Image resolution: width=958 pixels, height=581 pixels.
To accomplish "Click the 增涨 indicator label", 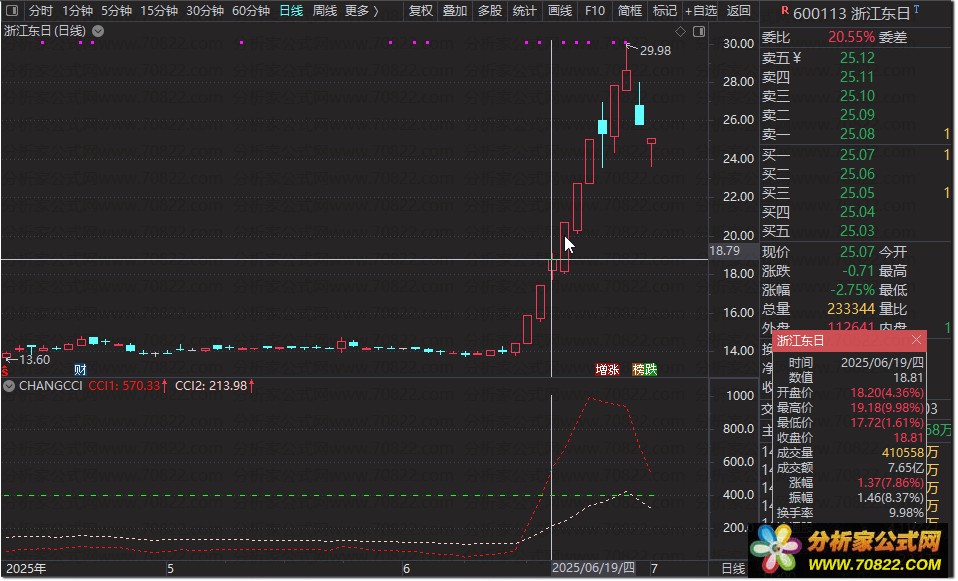I will click(607, 370).
